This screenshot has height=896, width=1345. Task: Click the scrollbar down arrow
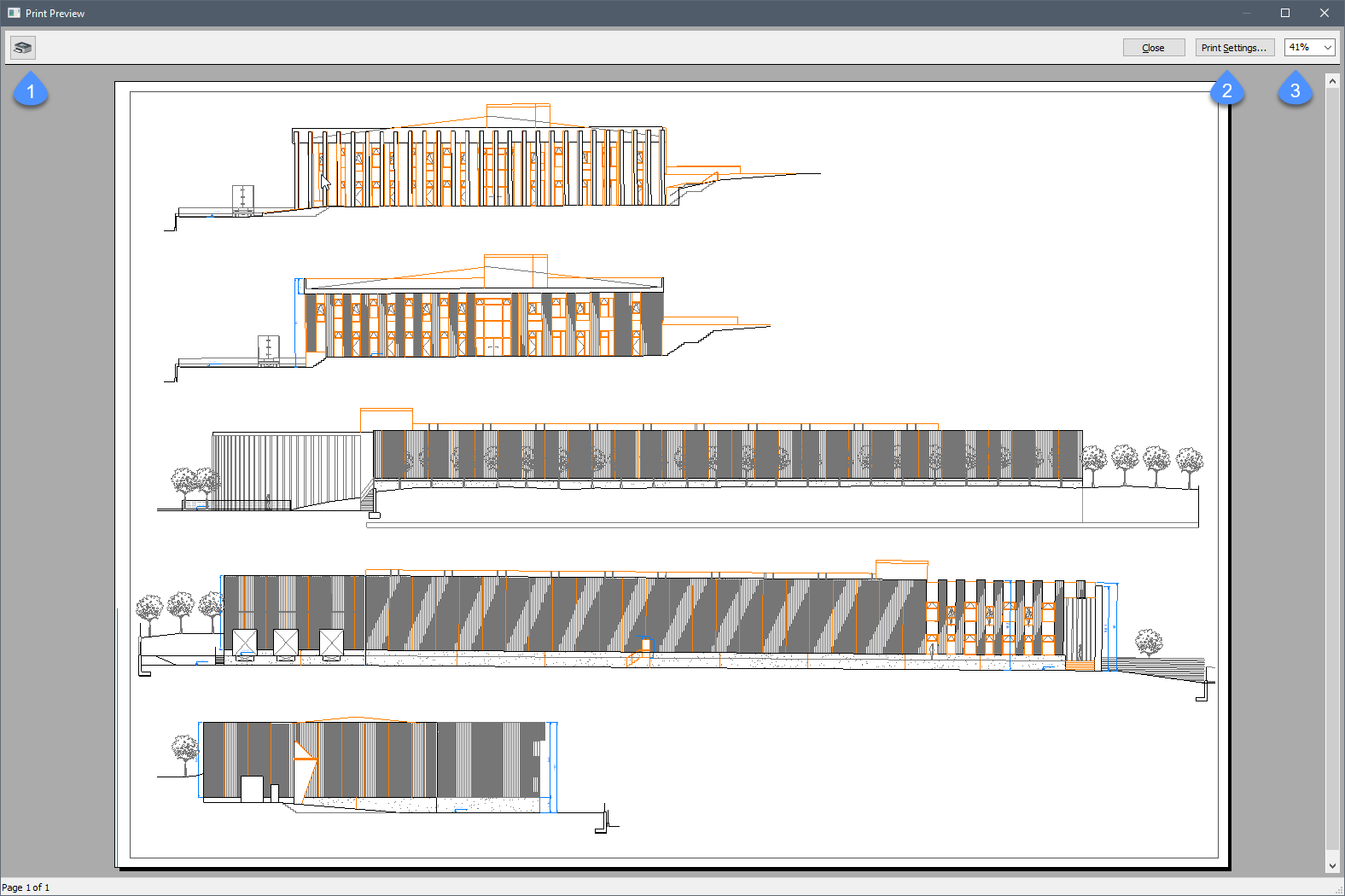click(x=1332, y=866)
